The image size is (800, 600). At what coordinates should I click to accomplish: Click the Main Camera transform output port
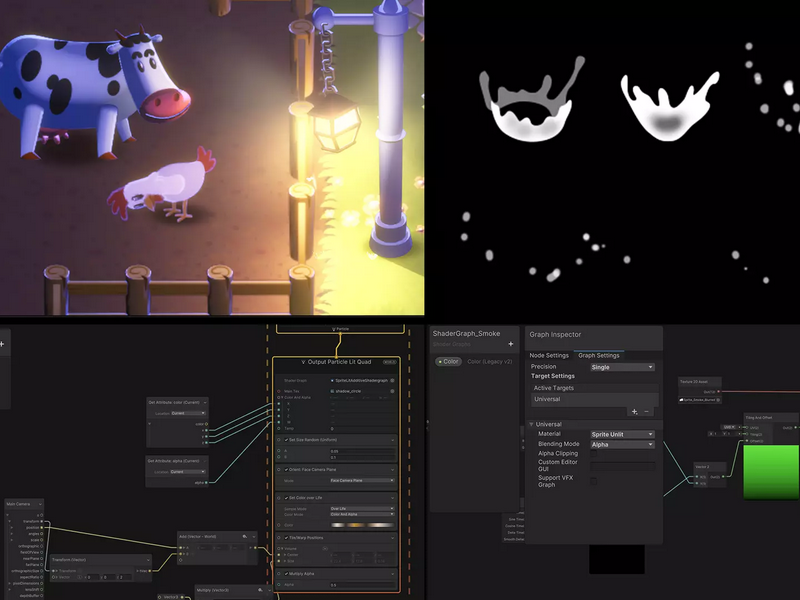[41, 521]
